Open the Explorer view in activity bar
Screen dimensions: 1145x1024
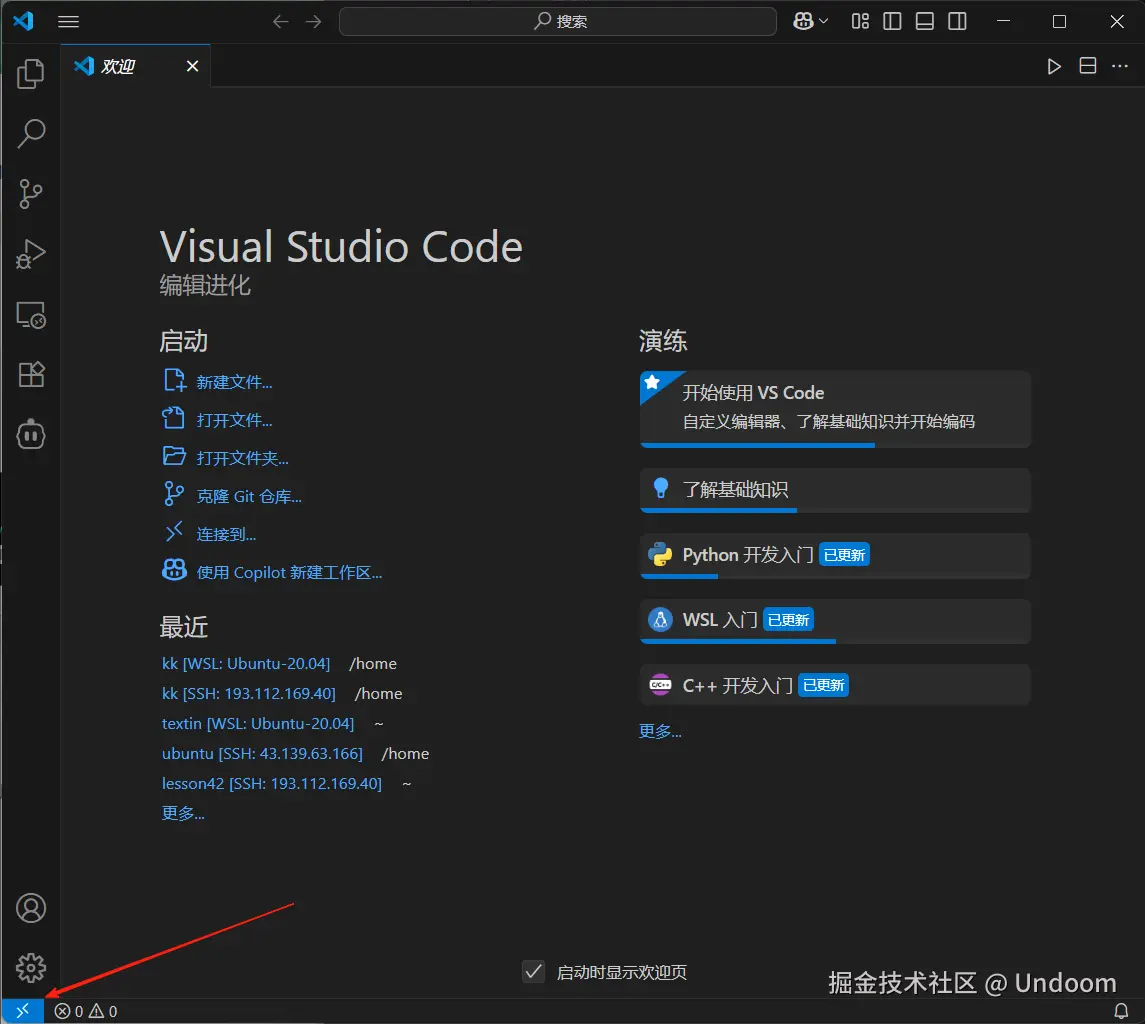31,74
